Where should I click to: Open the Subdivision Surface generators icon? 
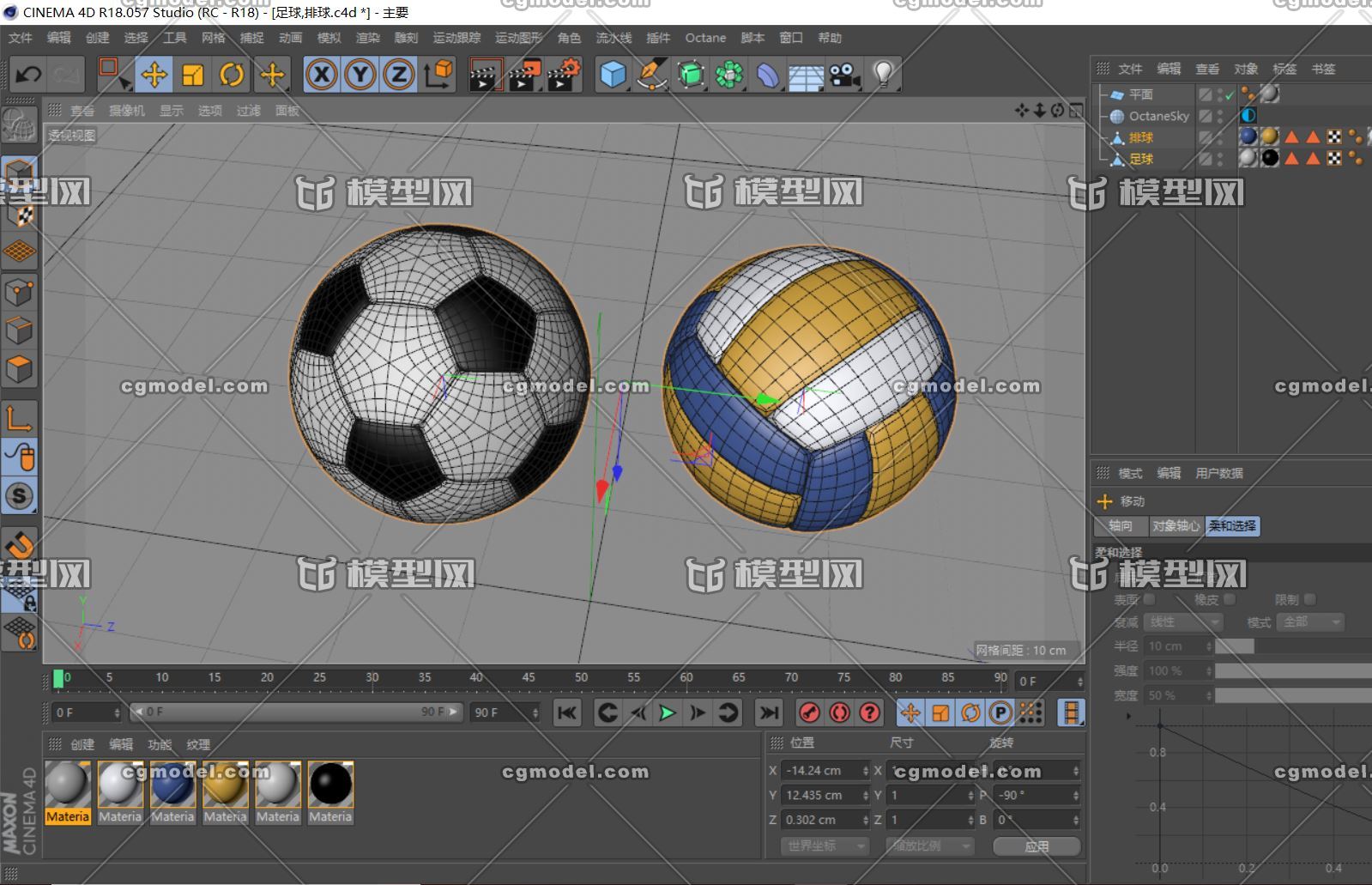(691, 75)
